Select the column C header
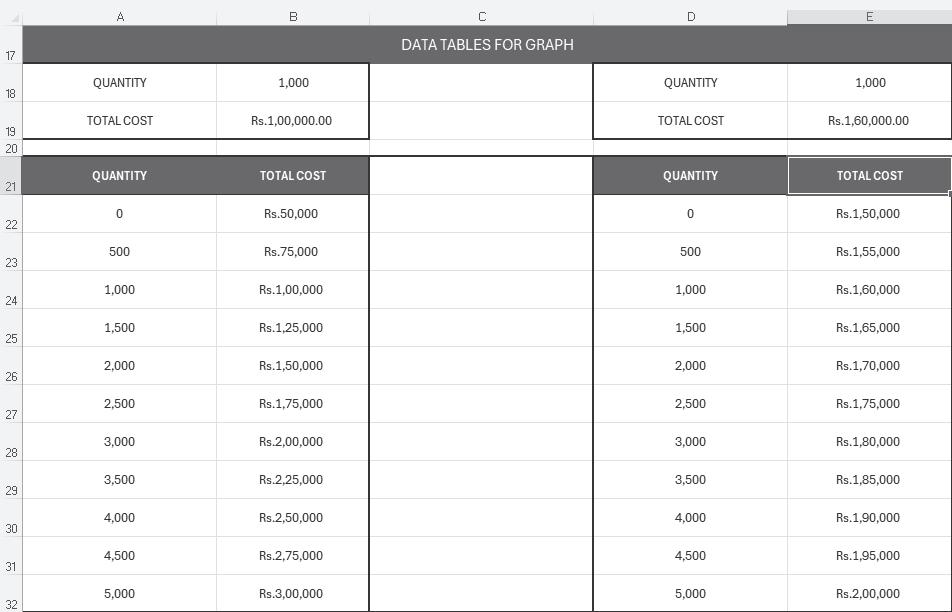 coord(481,17)
